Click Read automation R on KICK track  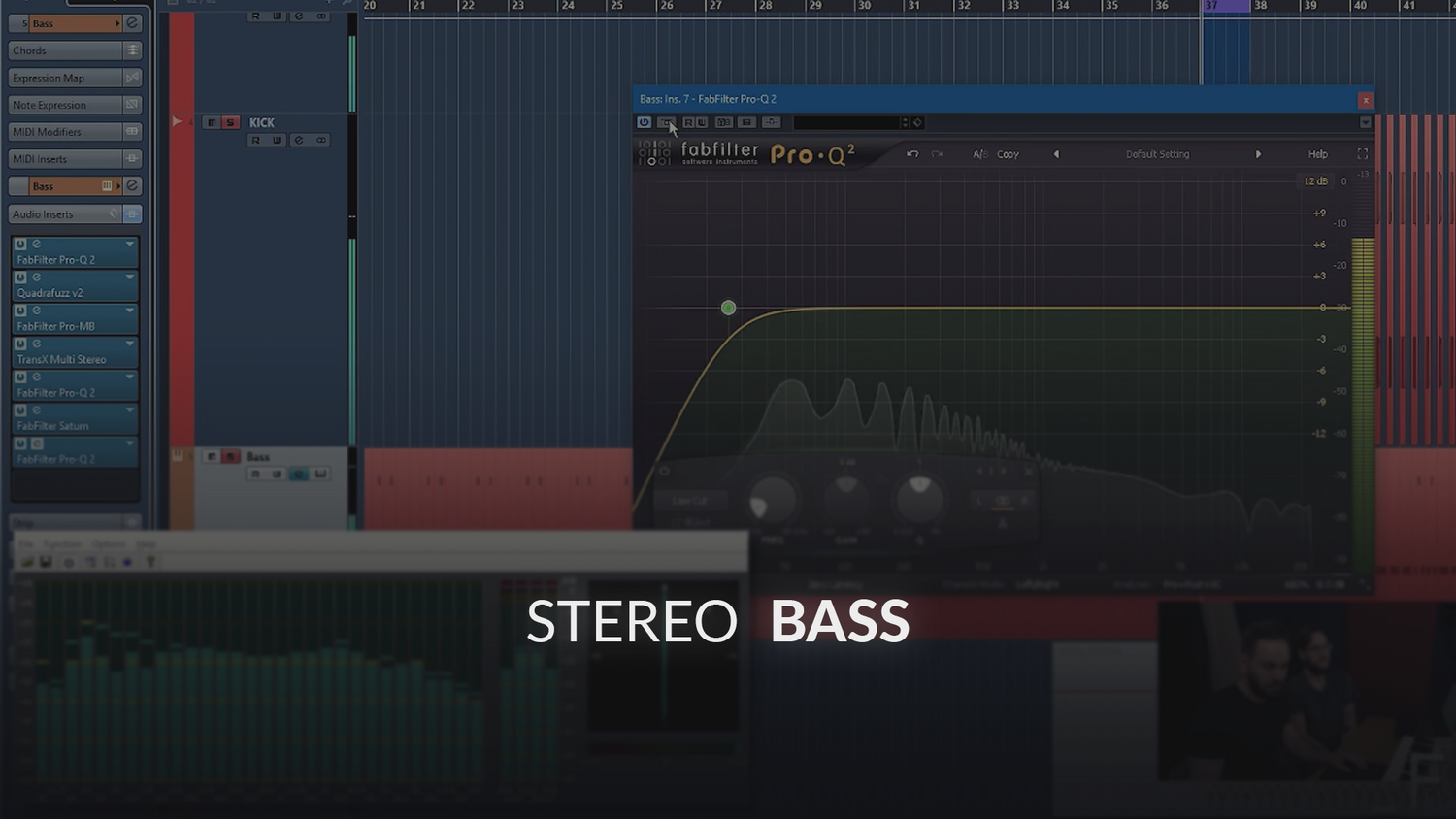[x=255, y=140]
